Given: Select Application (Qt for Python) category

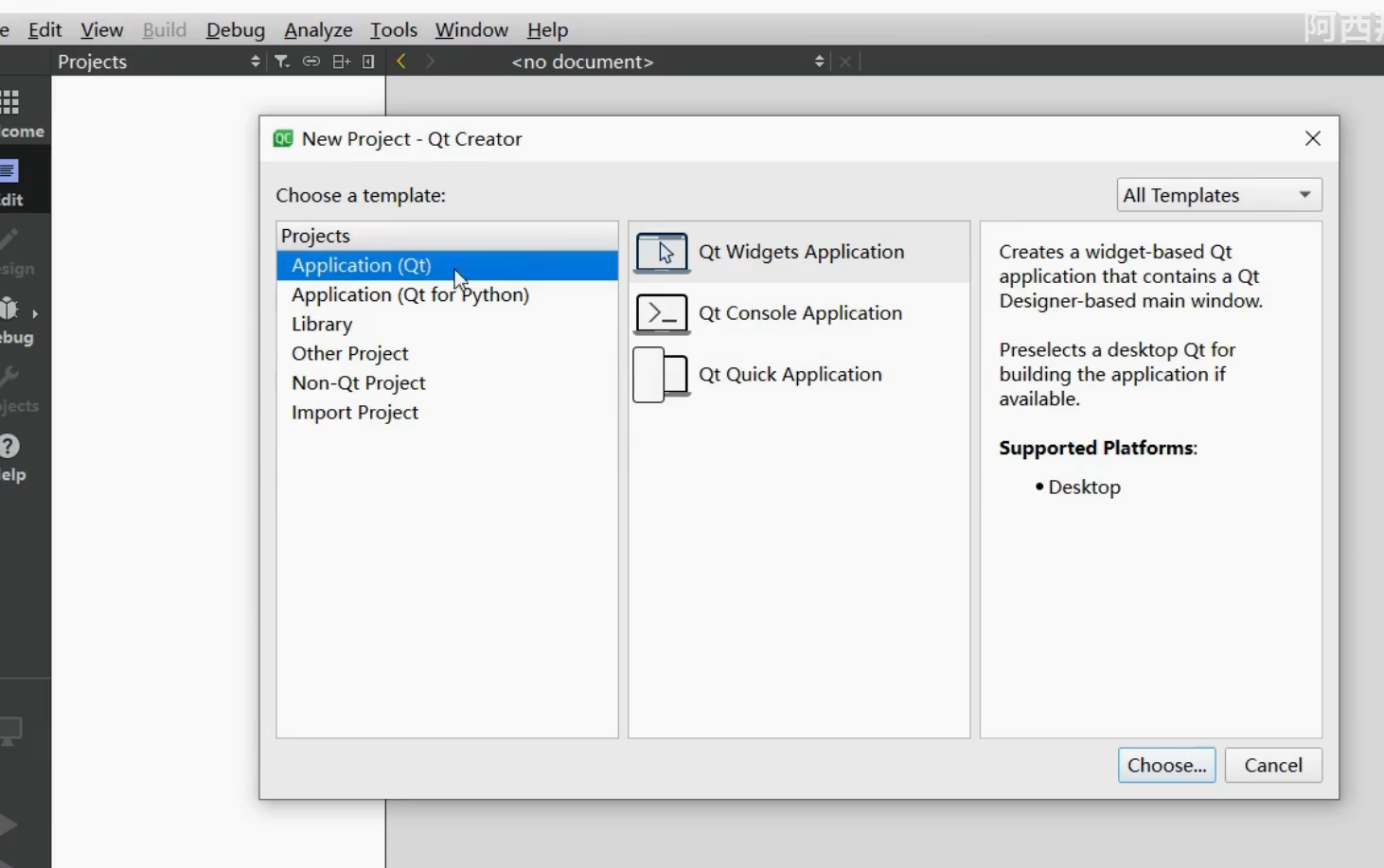Looking at the screenshot, I should click(410, 294).
